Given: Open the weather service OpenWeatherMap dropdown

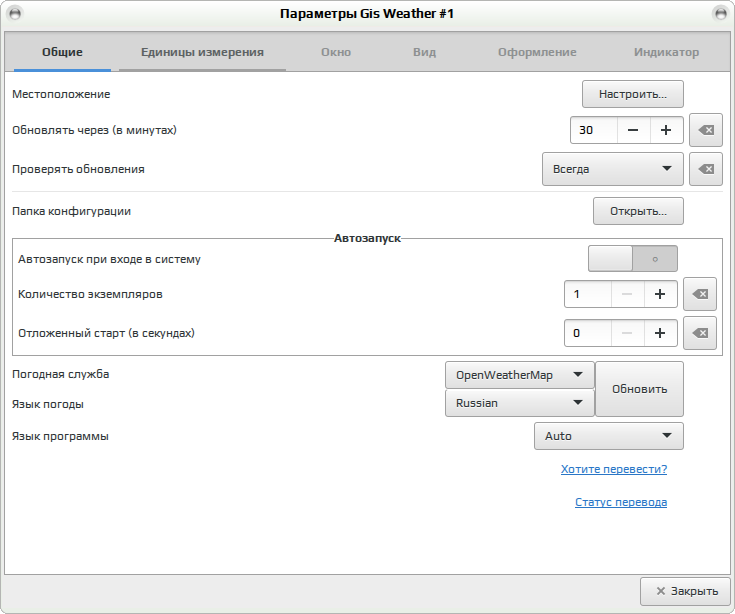Looking at the screenshot, I should click(520, 375).
